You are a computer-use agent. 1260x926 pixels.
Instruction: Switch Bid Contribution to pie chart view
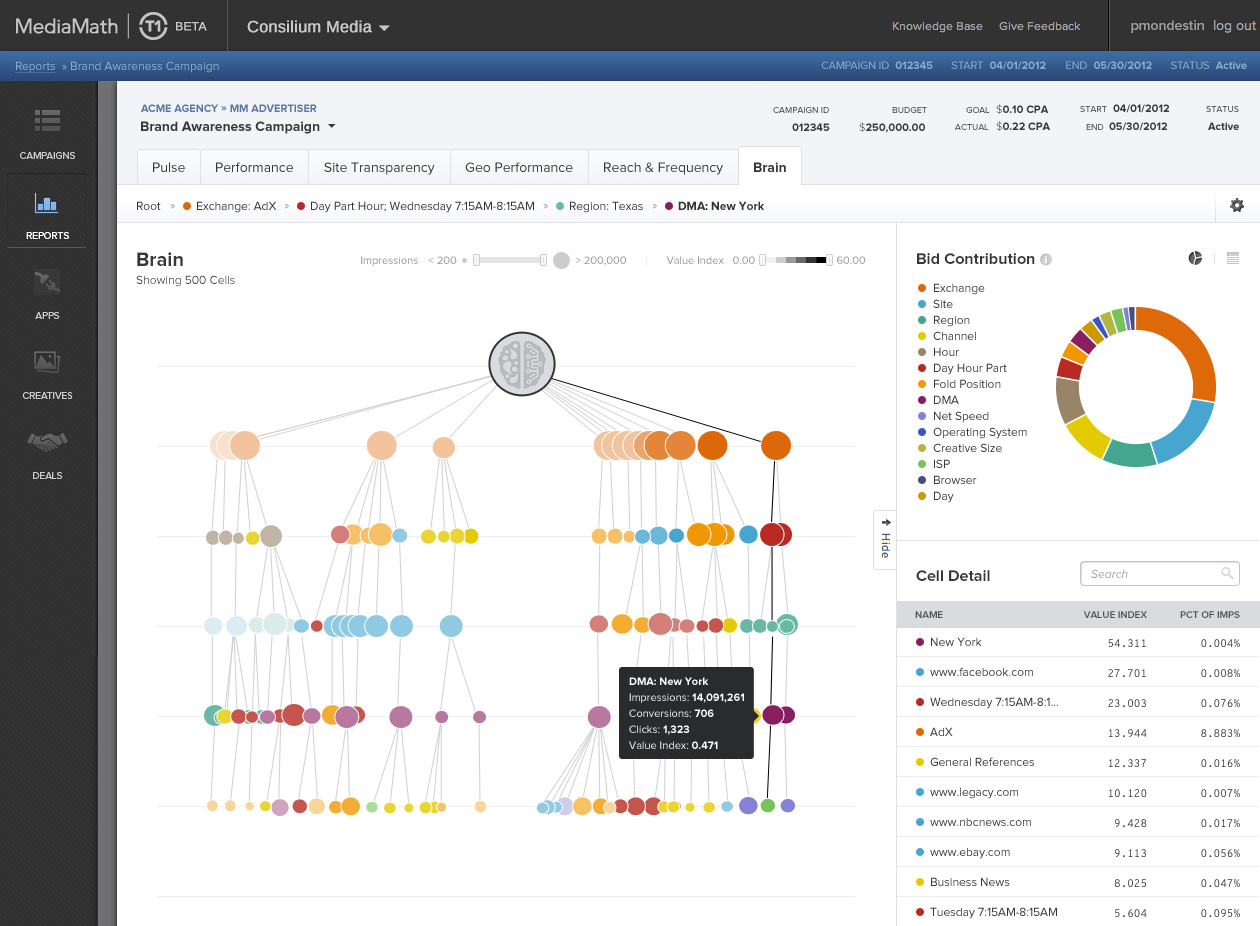pos(1195,258)
